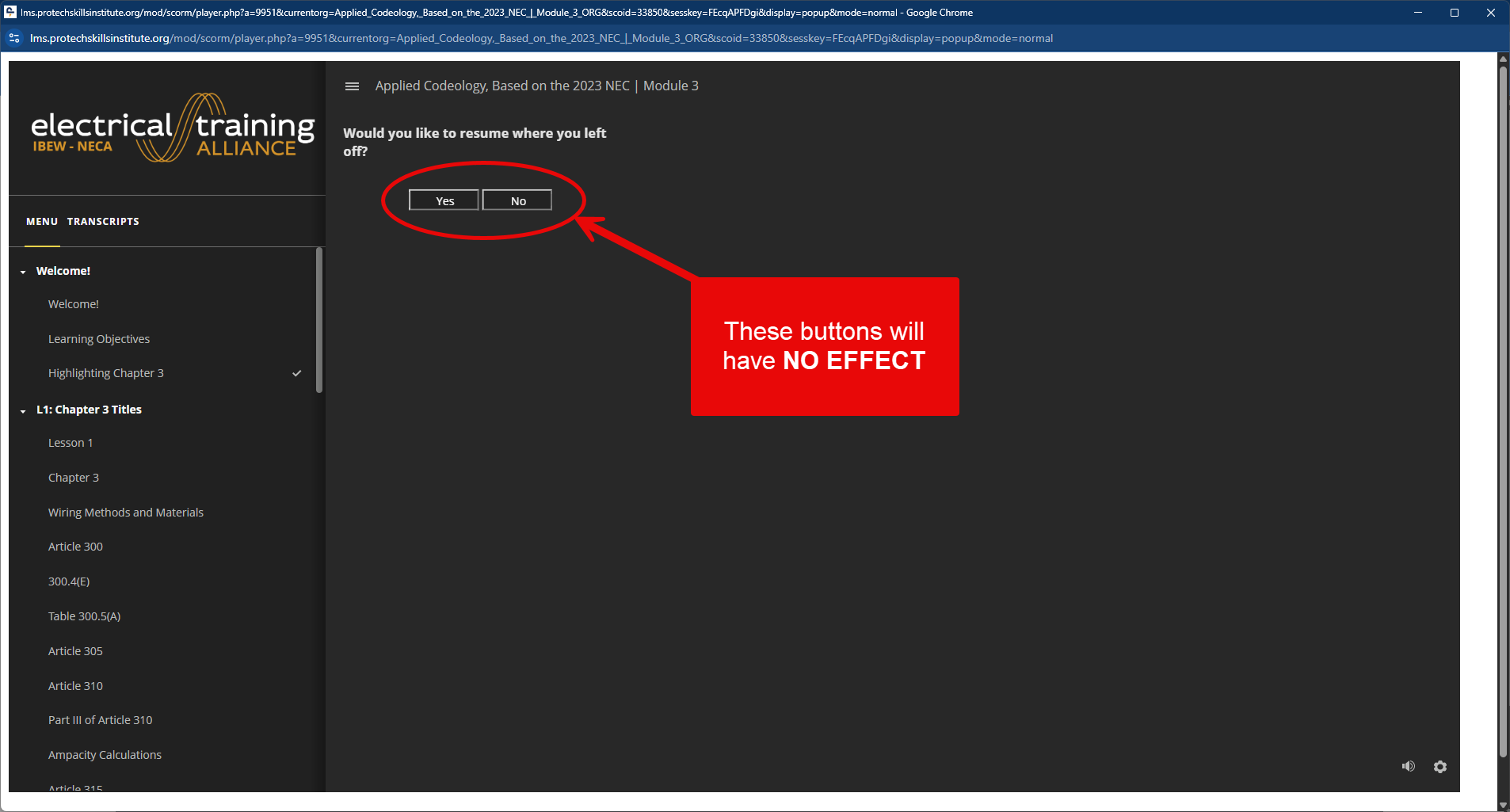Open the Learning Objectives slide
The width and height of the screenshot is (1510, 812).
pos(99,339)
